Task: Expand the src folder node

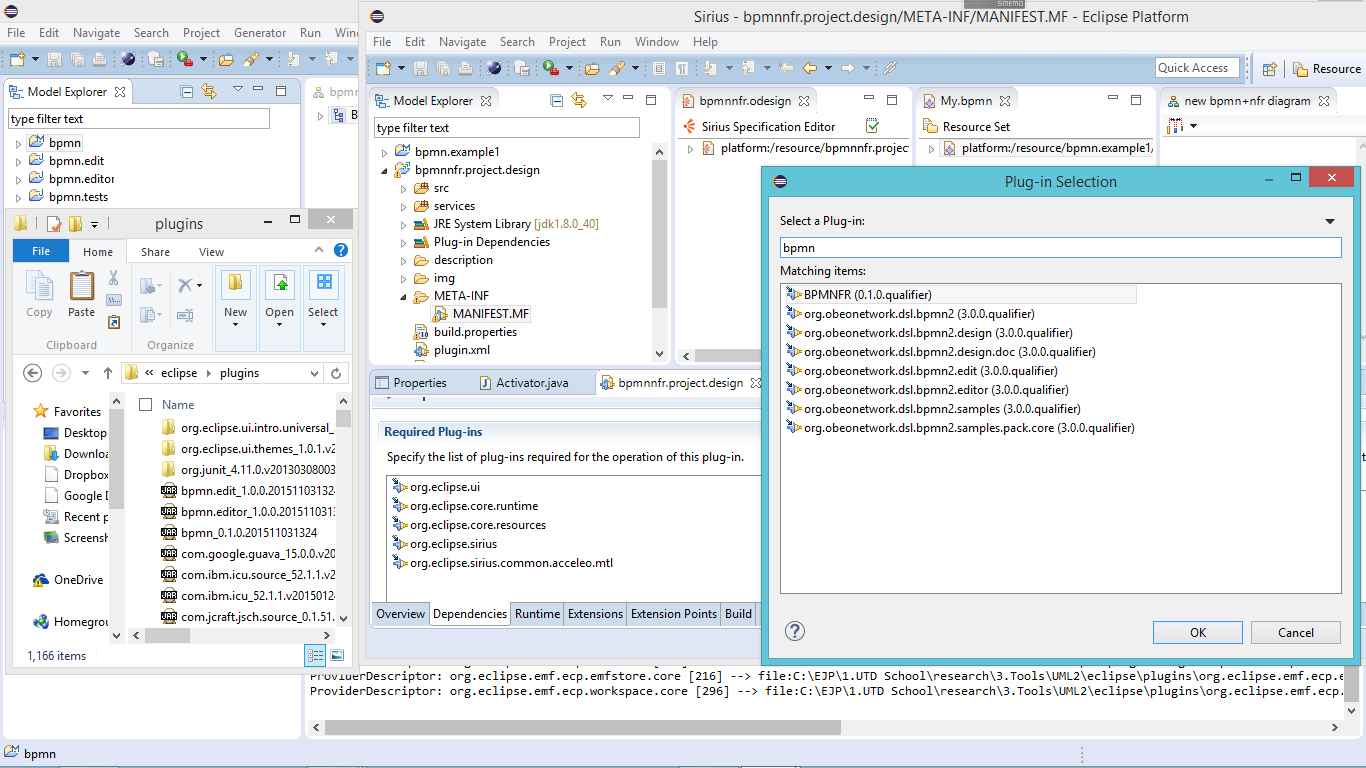Action: [x=404, y=188]
